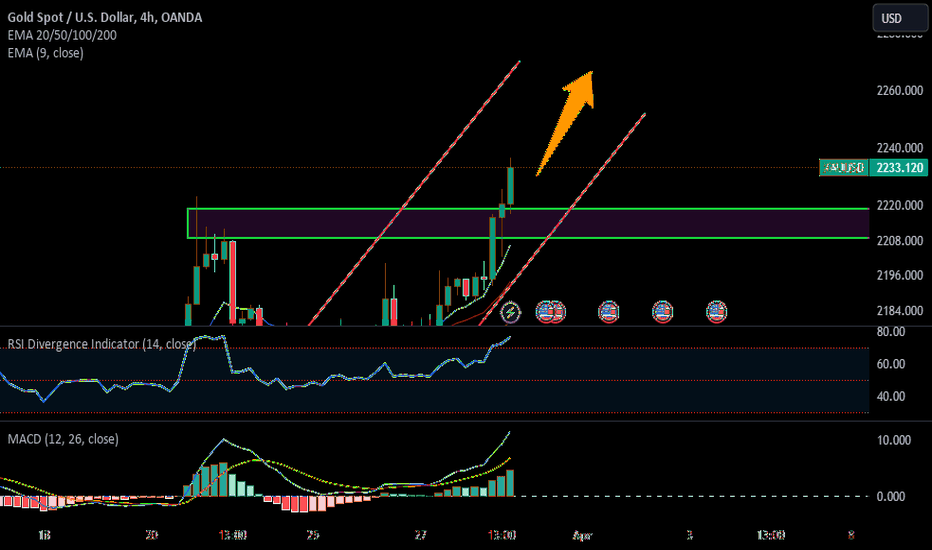Click the 40.00 RSI scale label
The width and height of the screenshot is (932, 550).
(890, 396)
